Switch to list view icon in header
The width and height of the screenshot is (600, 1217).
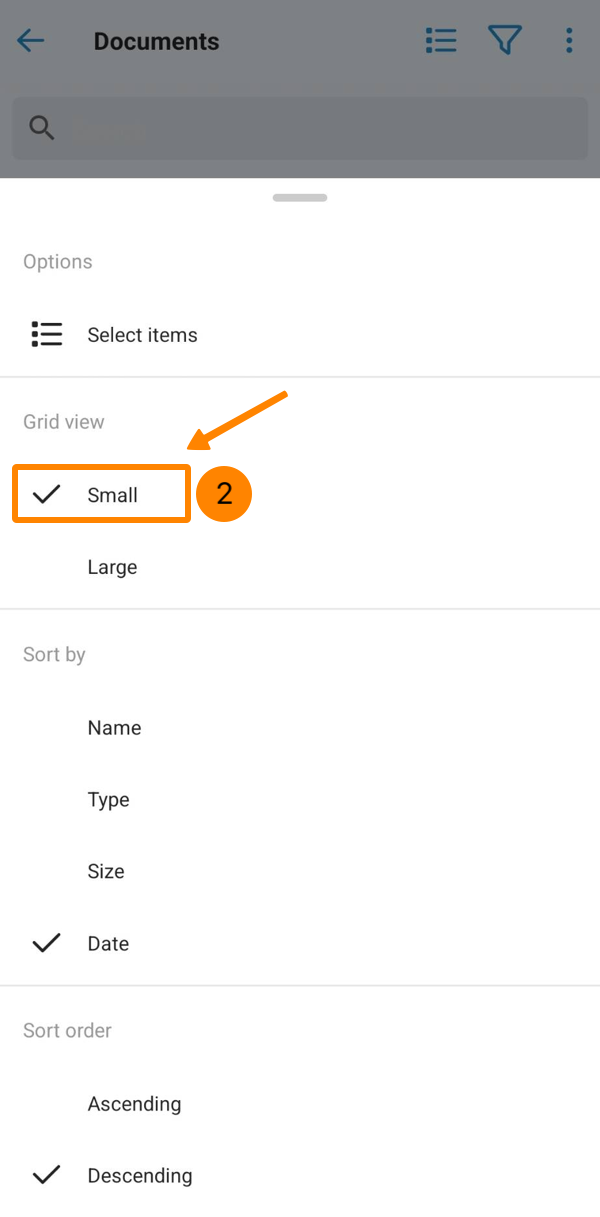click(x=441, y=41)
